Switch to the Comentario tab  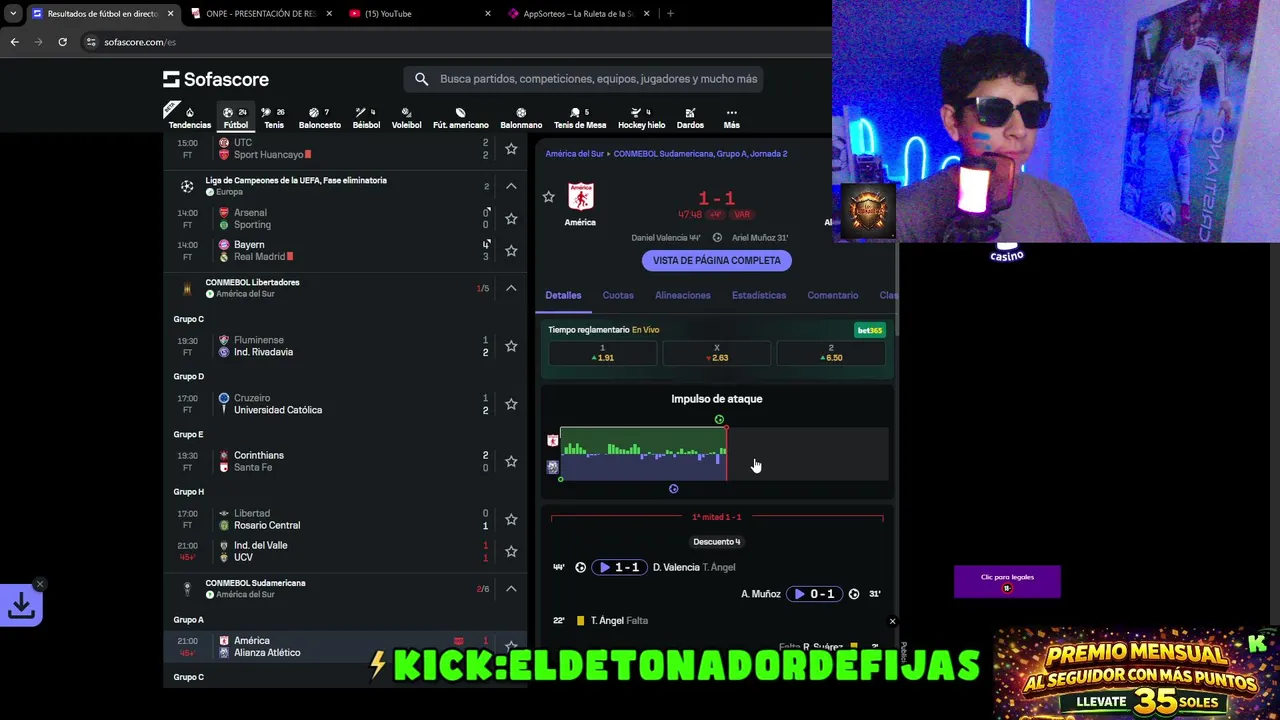pos(833,295)
